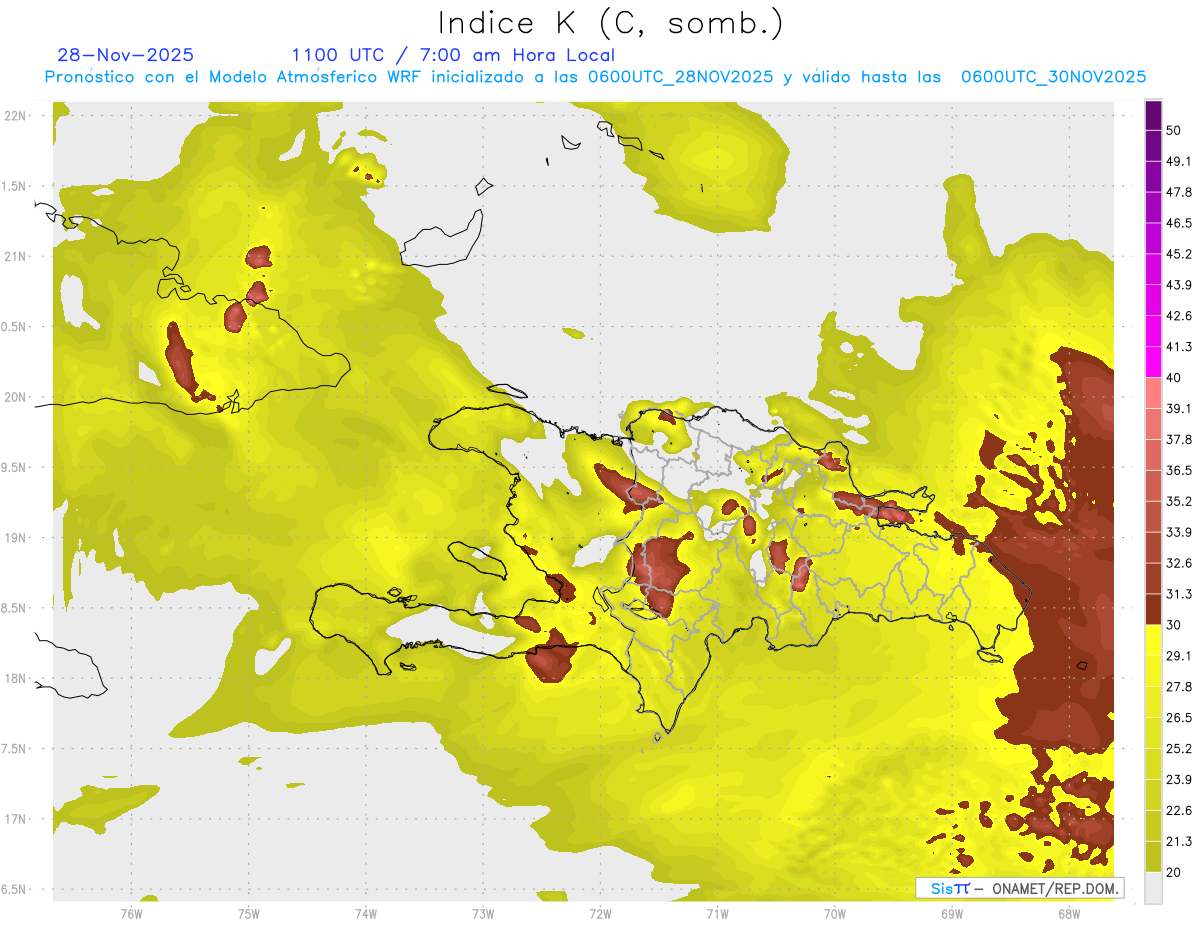Click the '23.9' colorbar label

point(1179,779)
